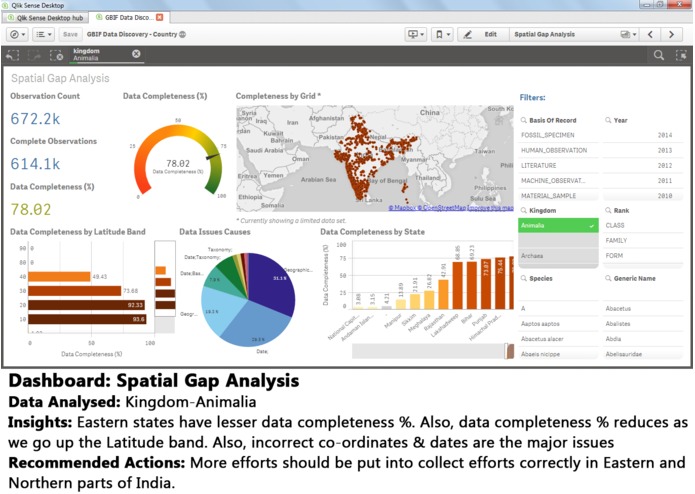Select year 2013
Viewport: 695px width, 494px height.
[x=643, y=150]
